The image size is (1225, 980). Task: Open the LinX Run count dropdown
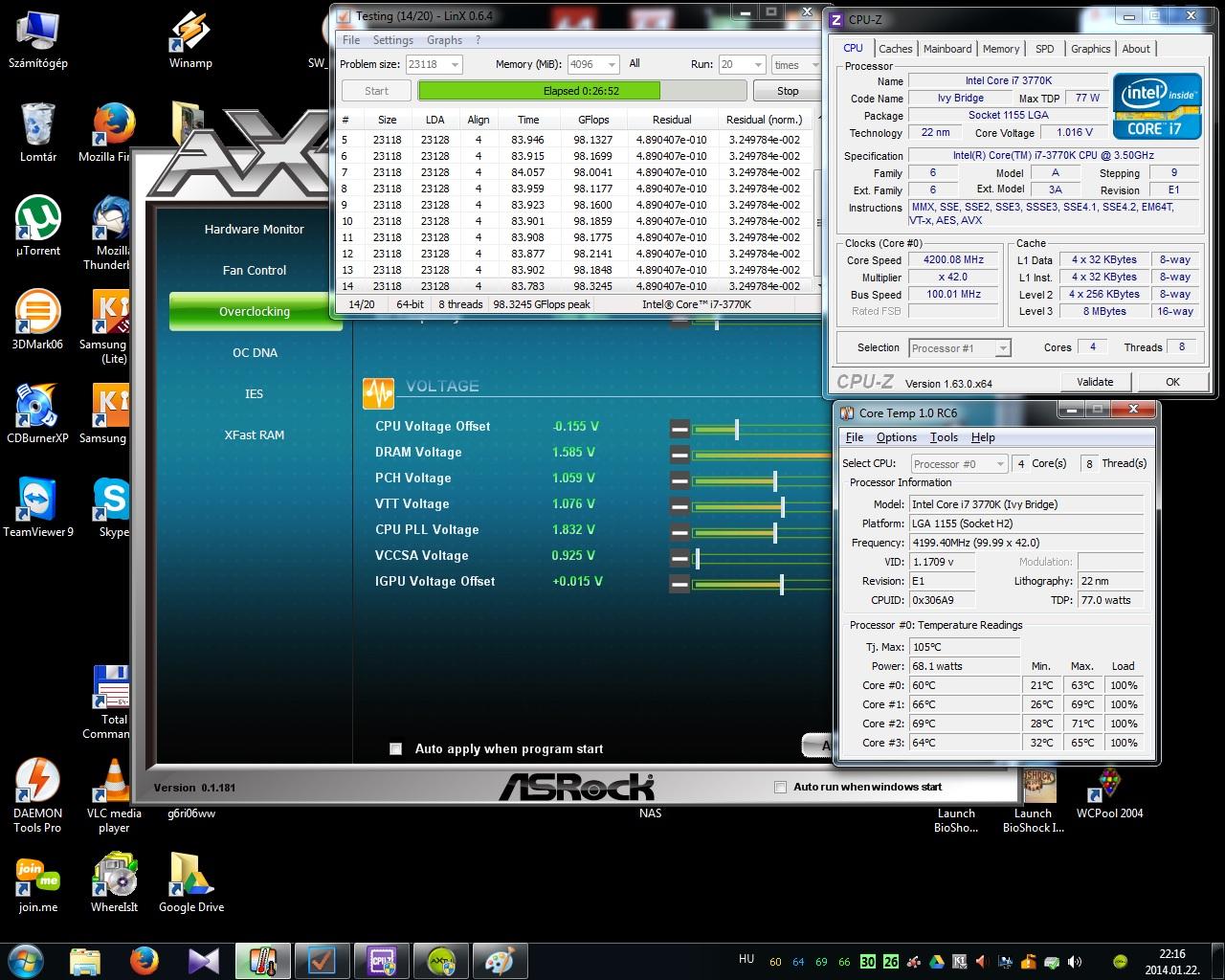[x=742, y=64]
